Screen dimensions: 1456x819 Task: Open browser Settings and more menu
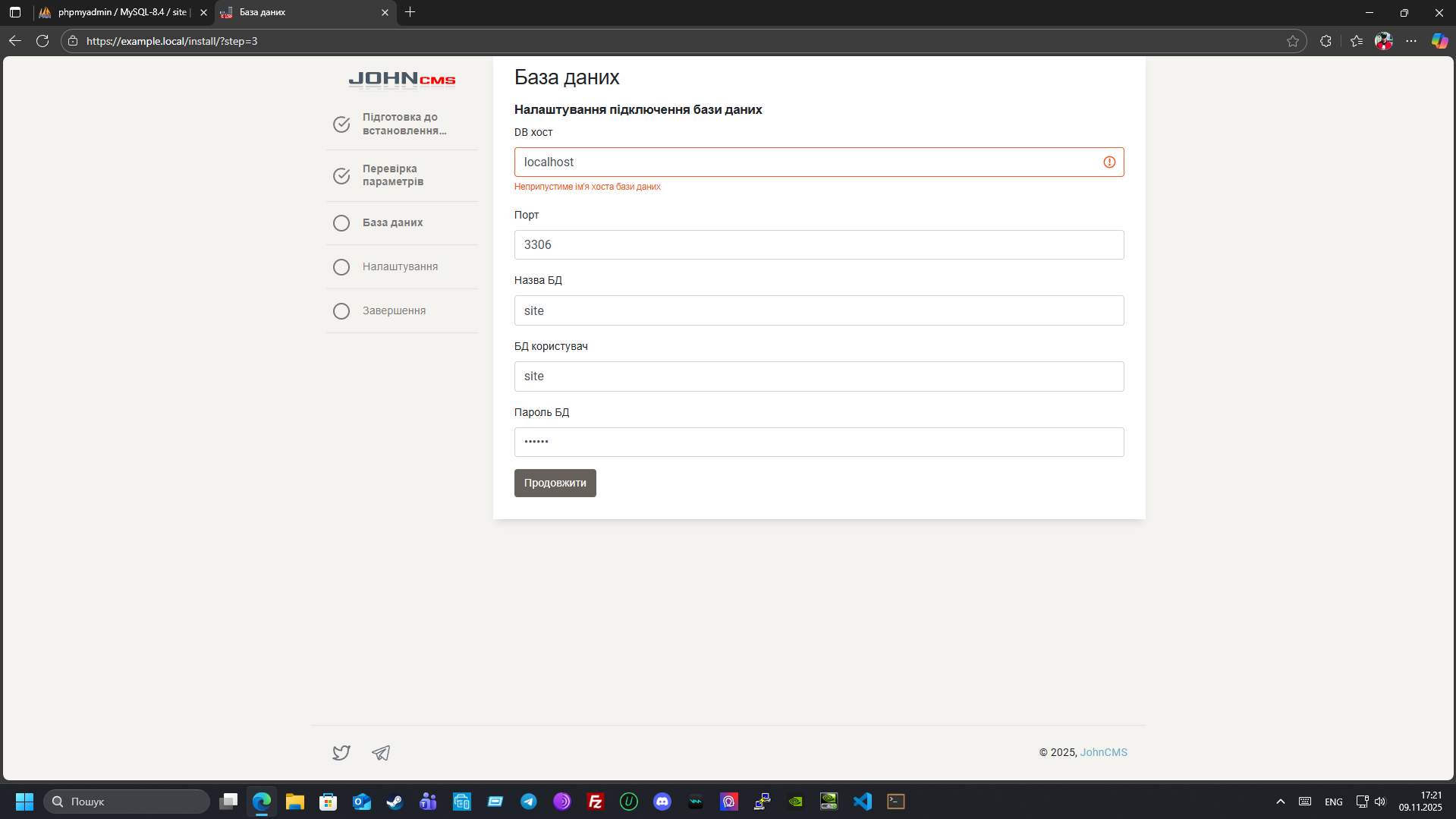point(1411,41)
